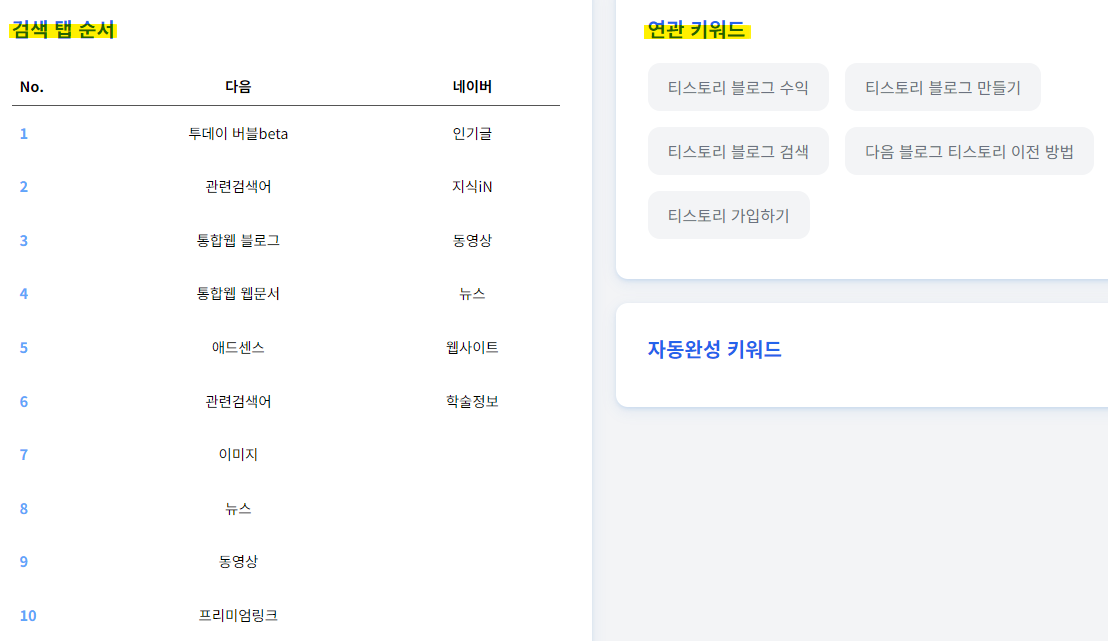Click "프리미엄링크" at the bottom of the table

coord(240,615)
